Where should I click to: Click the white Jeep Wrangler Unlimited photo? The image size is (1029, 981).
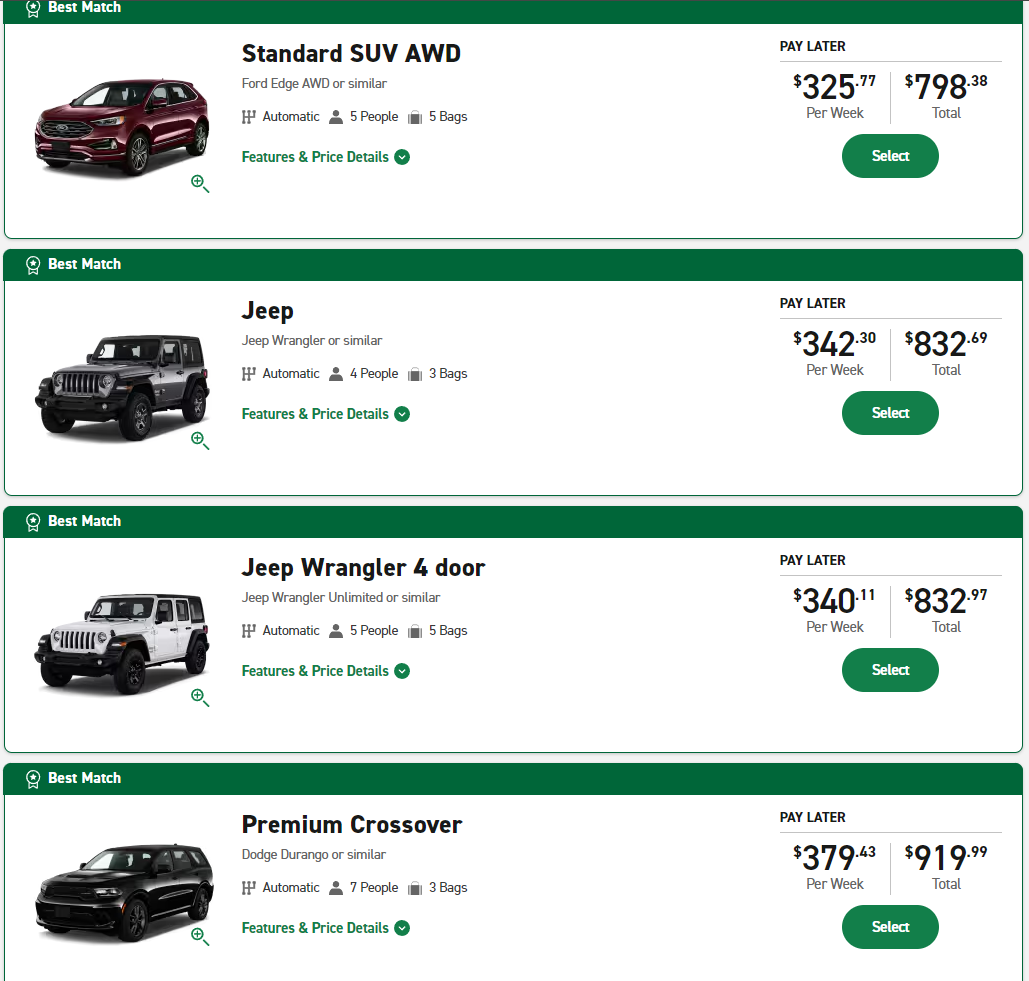point(122,642)
